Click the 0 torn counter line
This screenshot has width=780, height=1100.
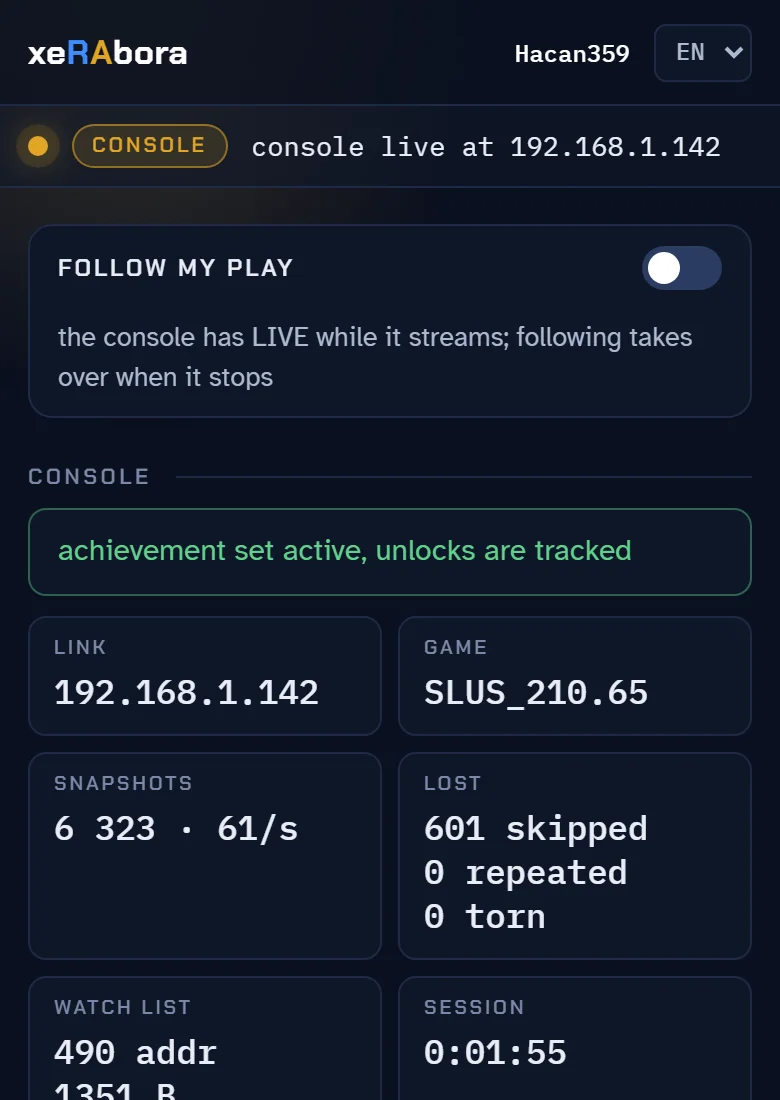(x=484, y=916)
